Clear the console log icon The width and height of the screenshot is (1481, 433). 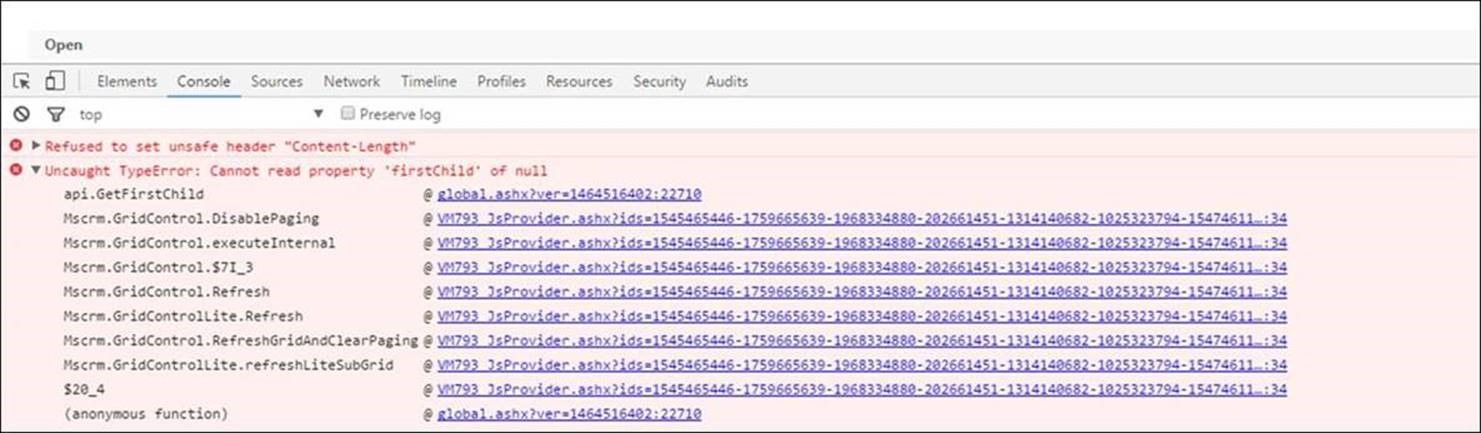21,115
